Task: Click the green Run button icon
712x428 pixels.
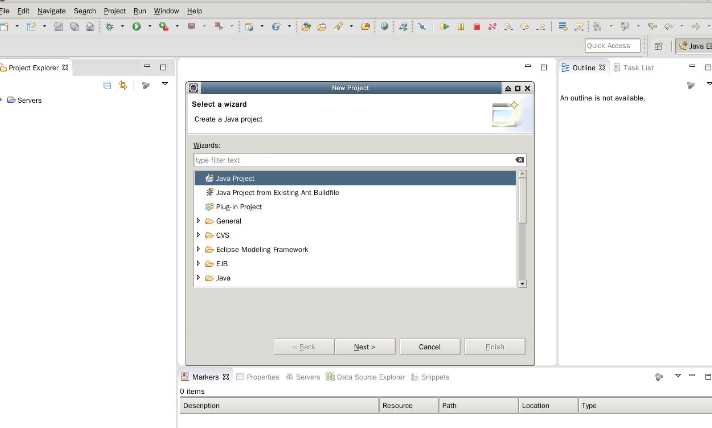Action: coord(136,27)
